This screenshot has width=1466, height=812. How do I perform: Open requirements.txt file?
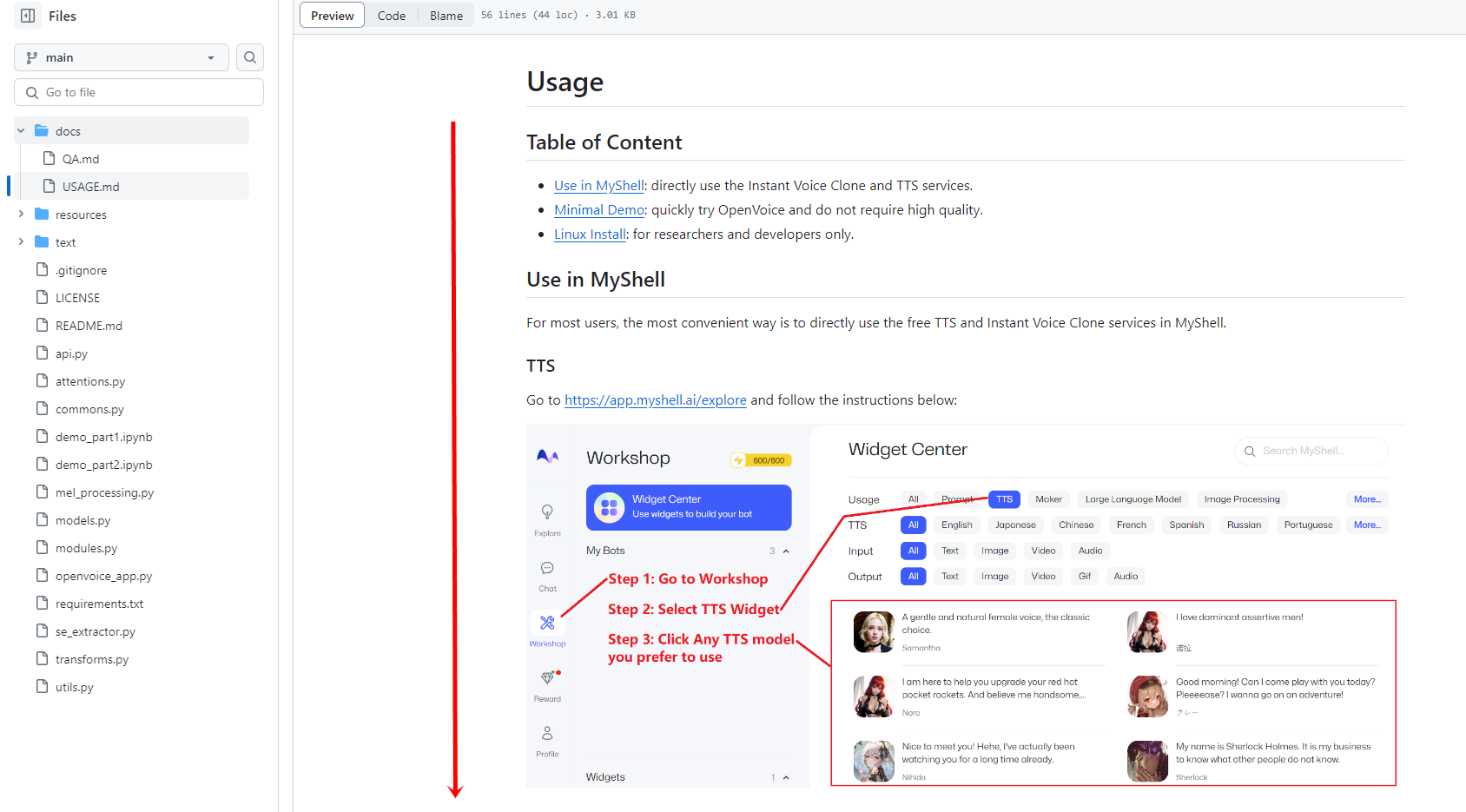[x=99, y=604]
